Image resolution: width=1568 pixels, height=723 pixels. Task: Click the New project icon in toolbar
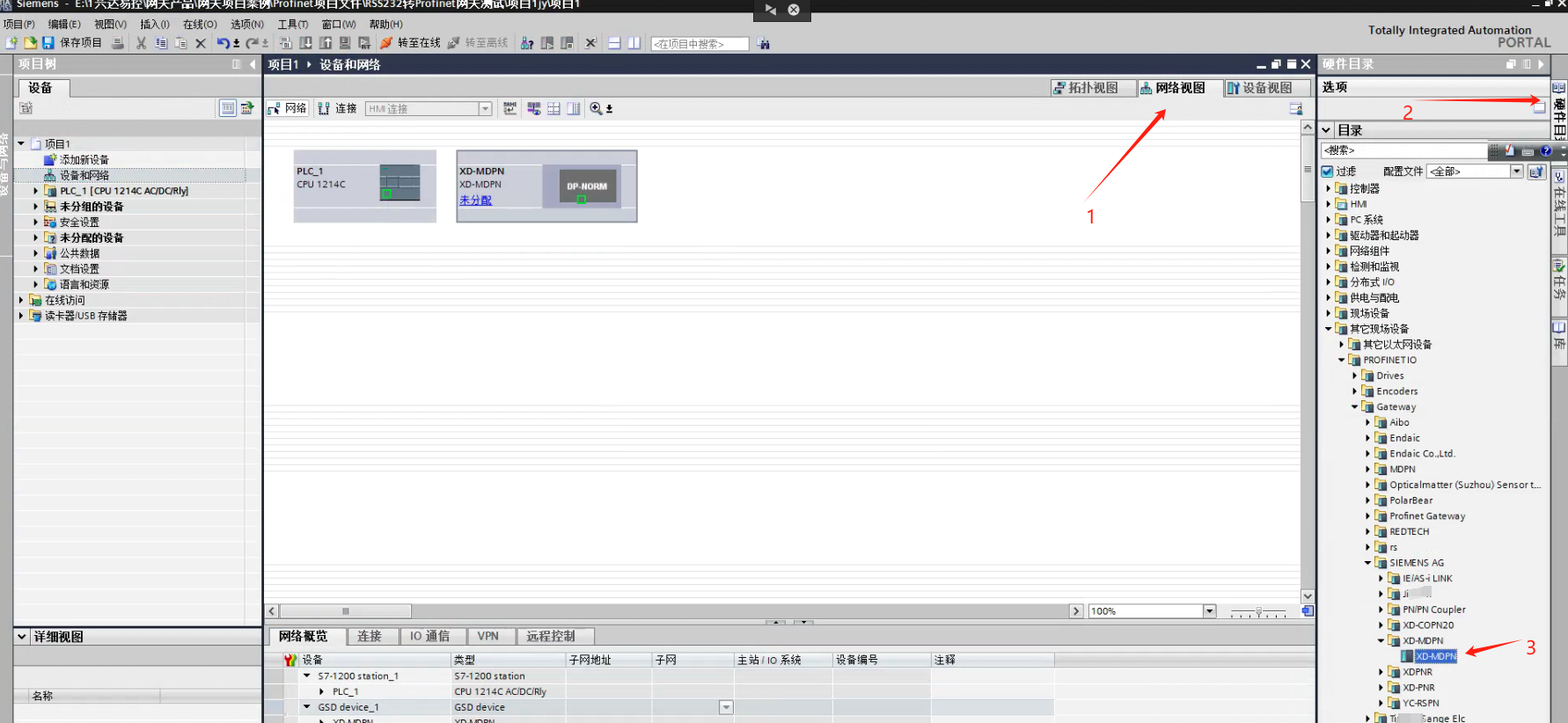click(11, 43)
